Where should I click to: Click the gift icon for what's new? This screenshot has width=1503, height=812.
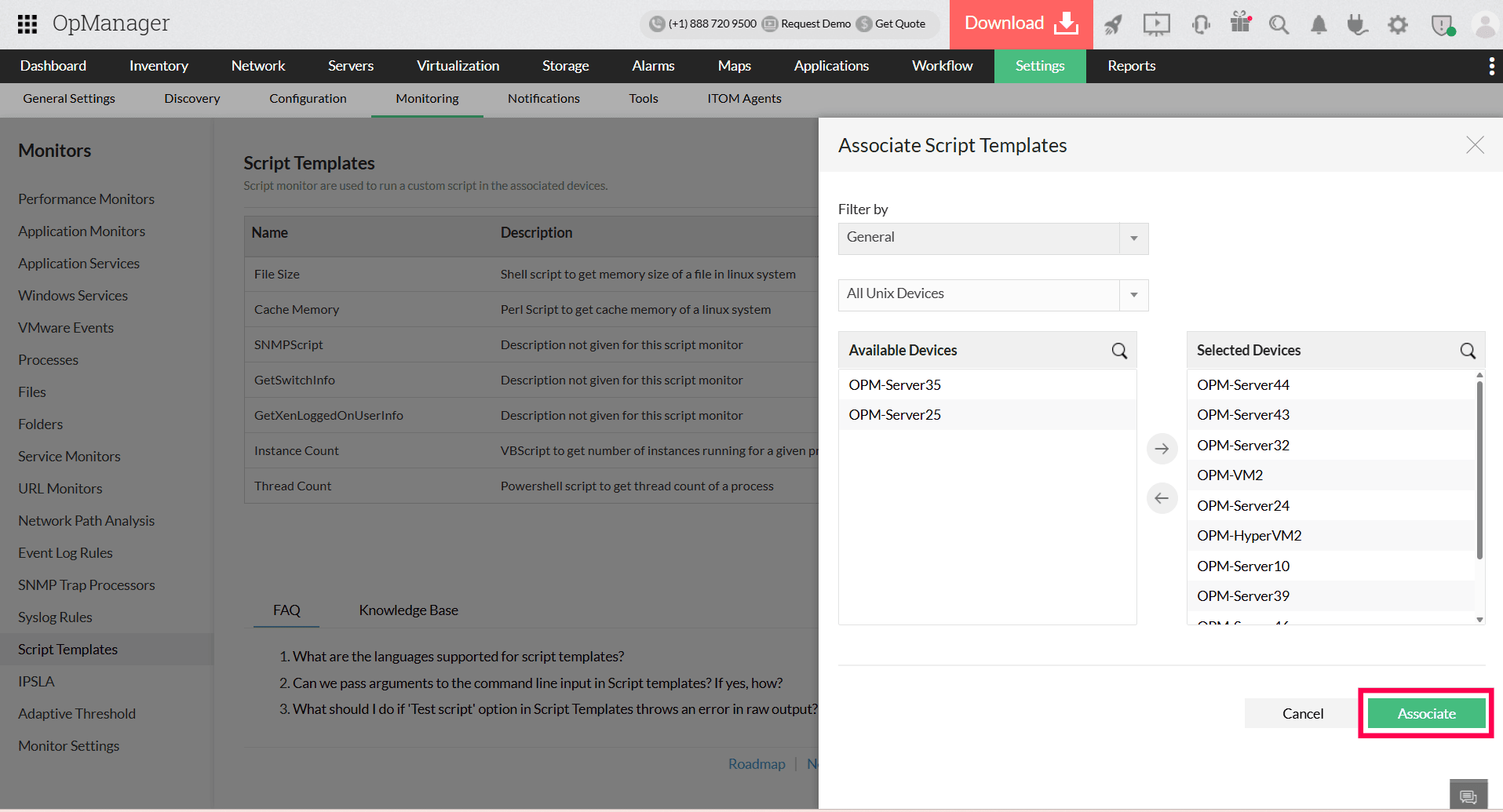[x=1240, y=24]
